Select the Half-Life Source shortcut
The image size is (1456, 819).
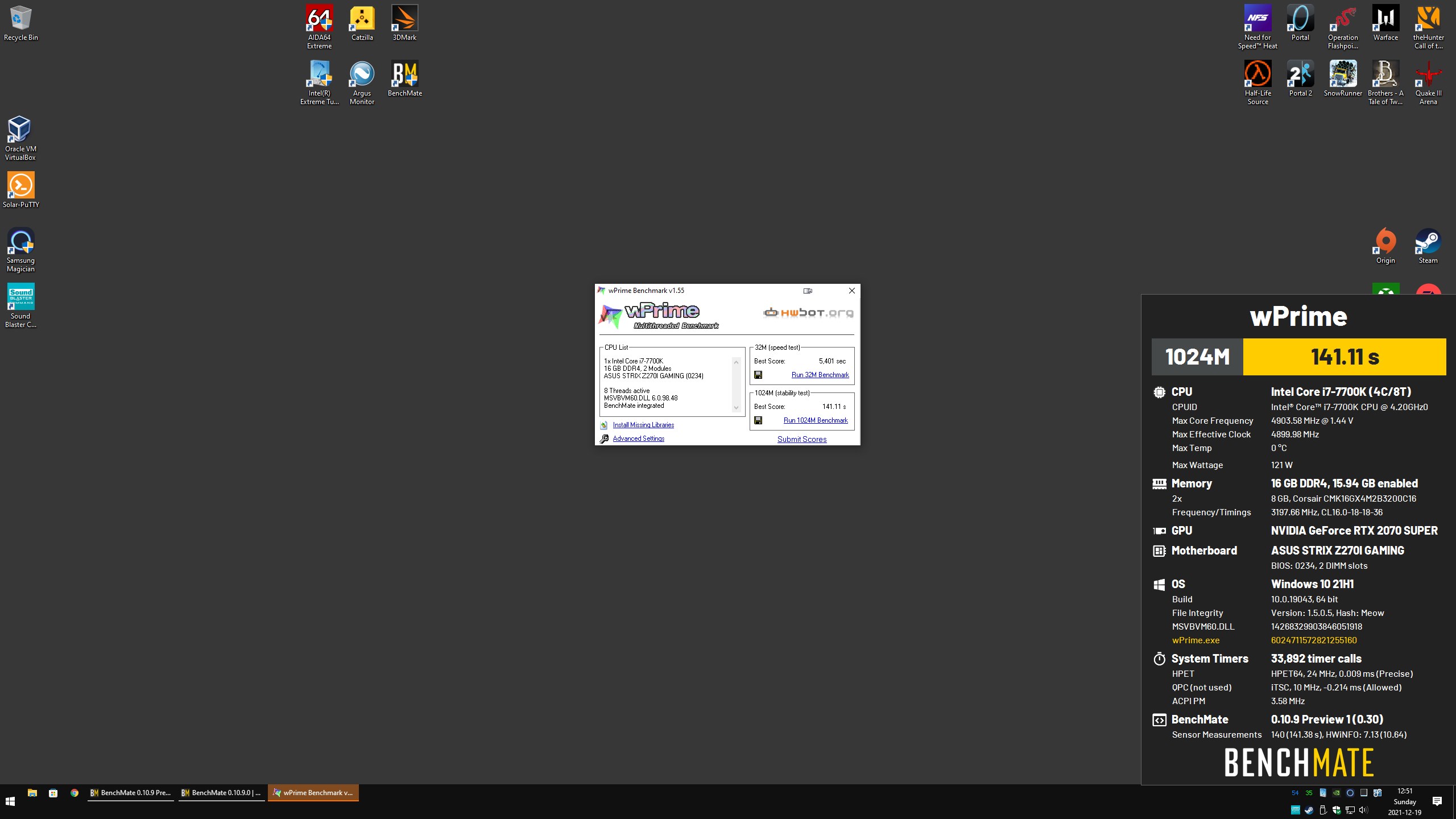(1258, 82)
